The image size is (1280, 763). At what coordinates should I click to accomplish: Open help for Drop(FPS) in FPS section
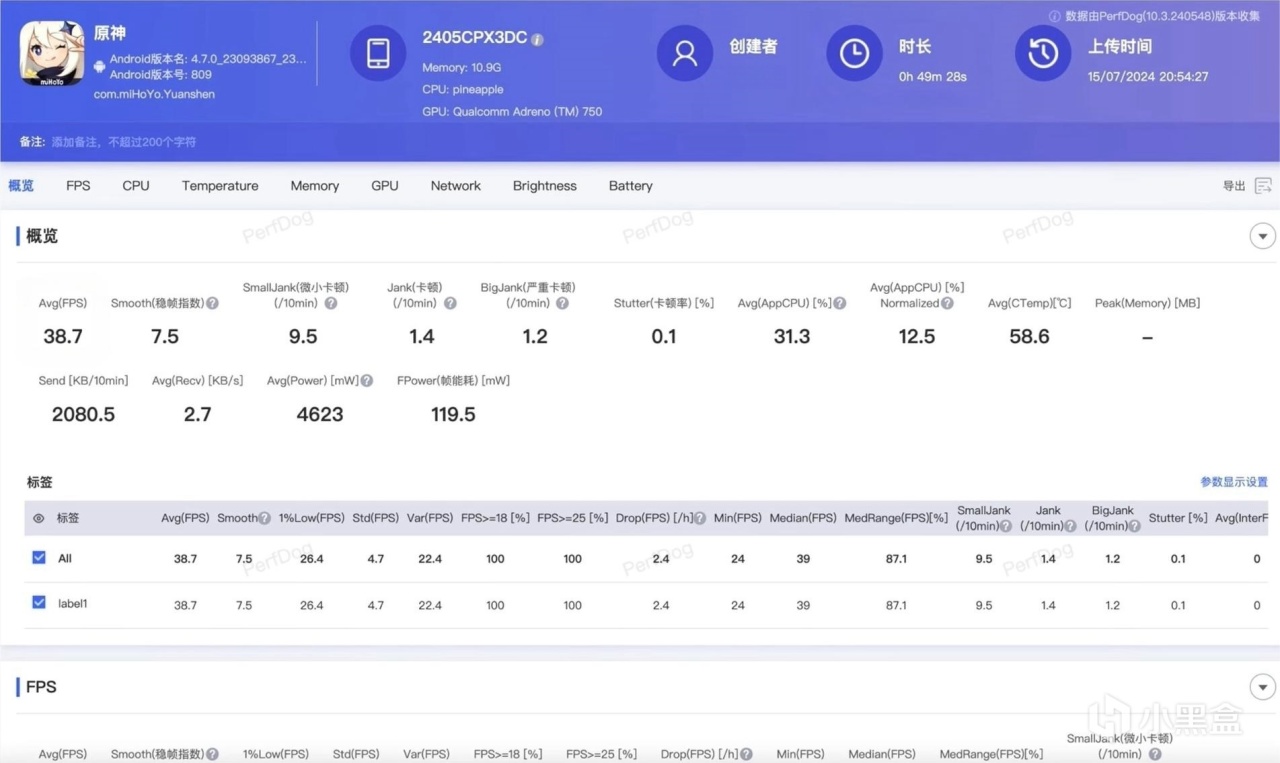tap(746, 754)
